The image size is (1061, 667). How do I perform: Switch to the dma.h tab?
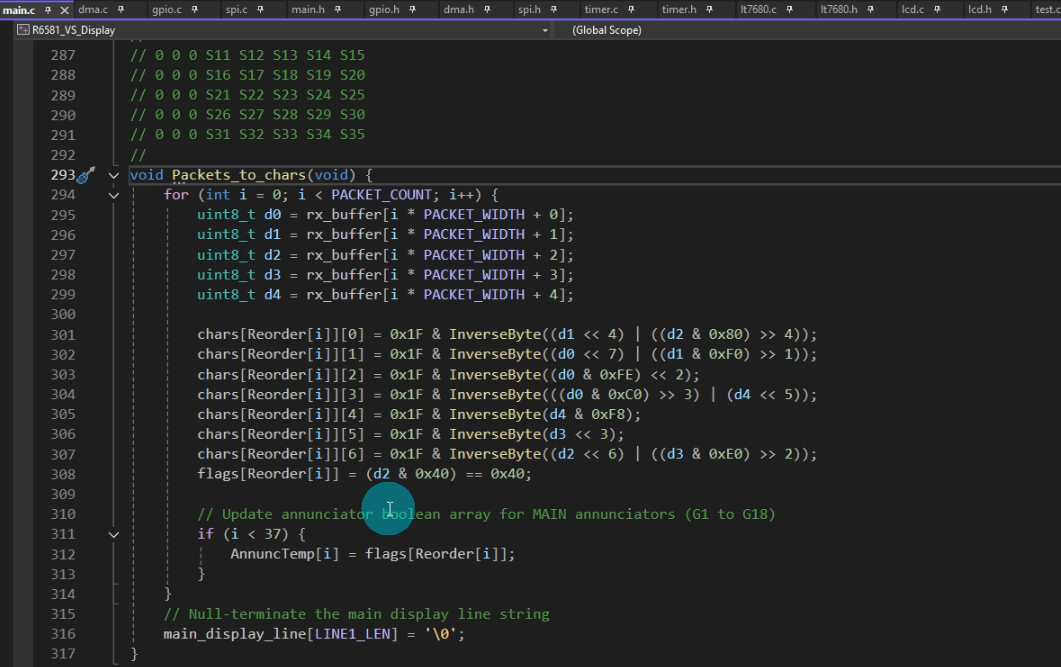click(x=458, y=9)
